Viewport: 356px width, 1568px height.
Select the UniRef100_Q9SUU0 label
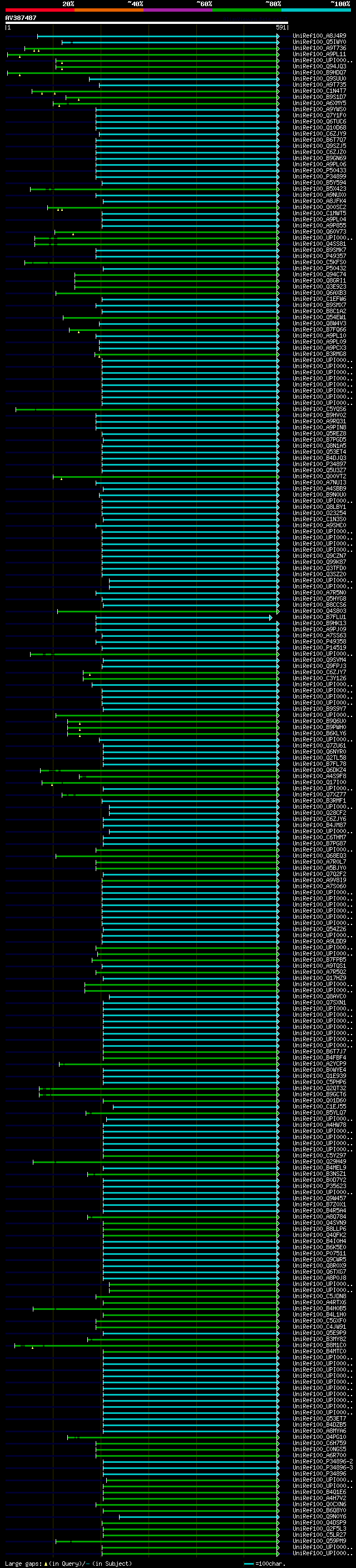[319, 78]
